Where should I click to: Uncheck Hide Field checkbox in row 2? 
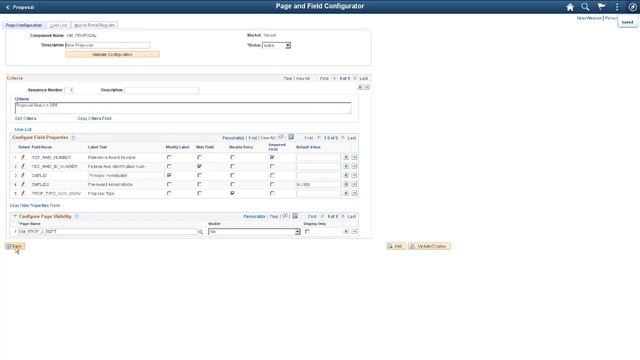[199, 166]
